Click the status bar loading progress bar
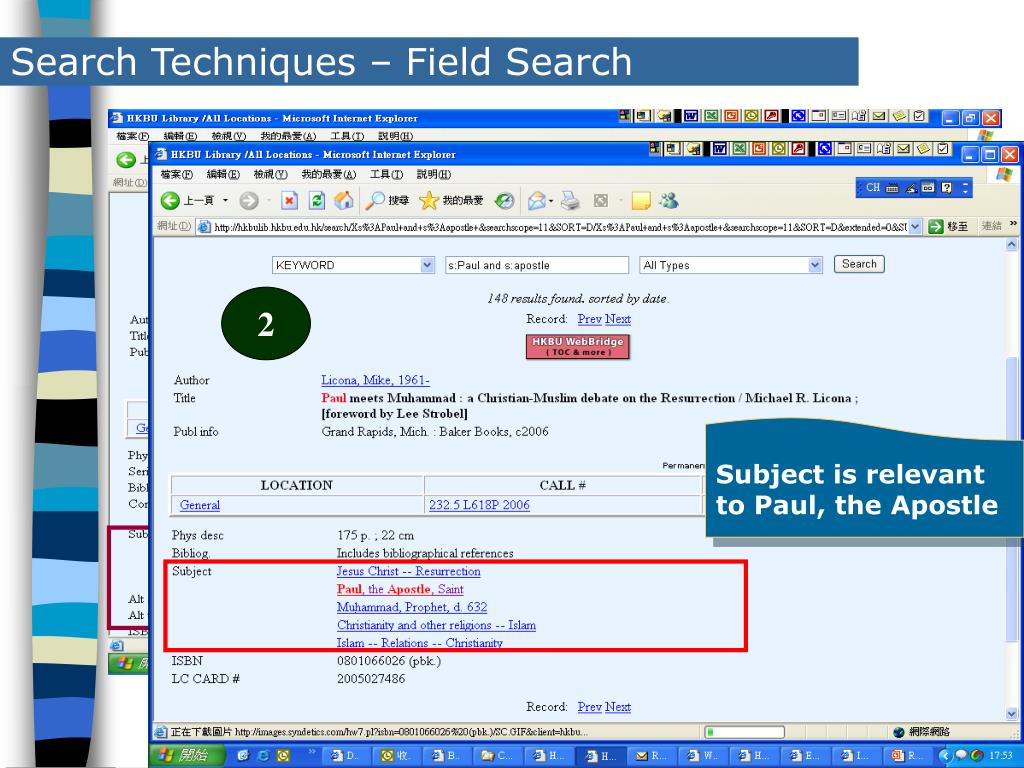 pyautogui.click(x=744, y=732)
